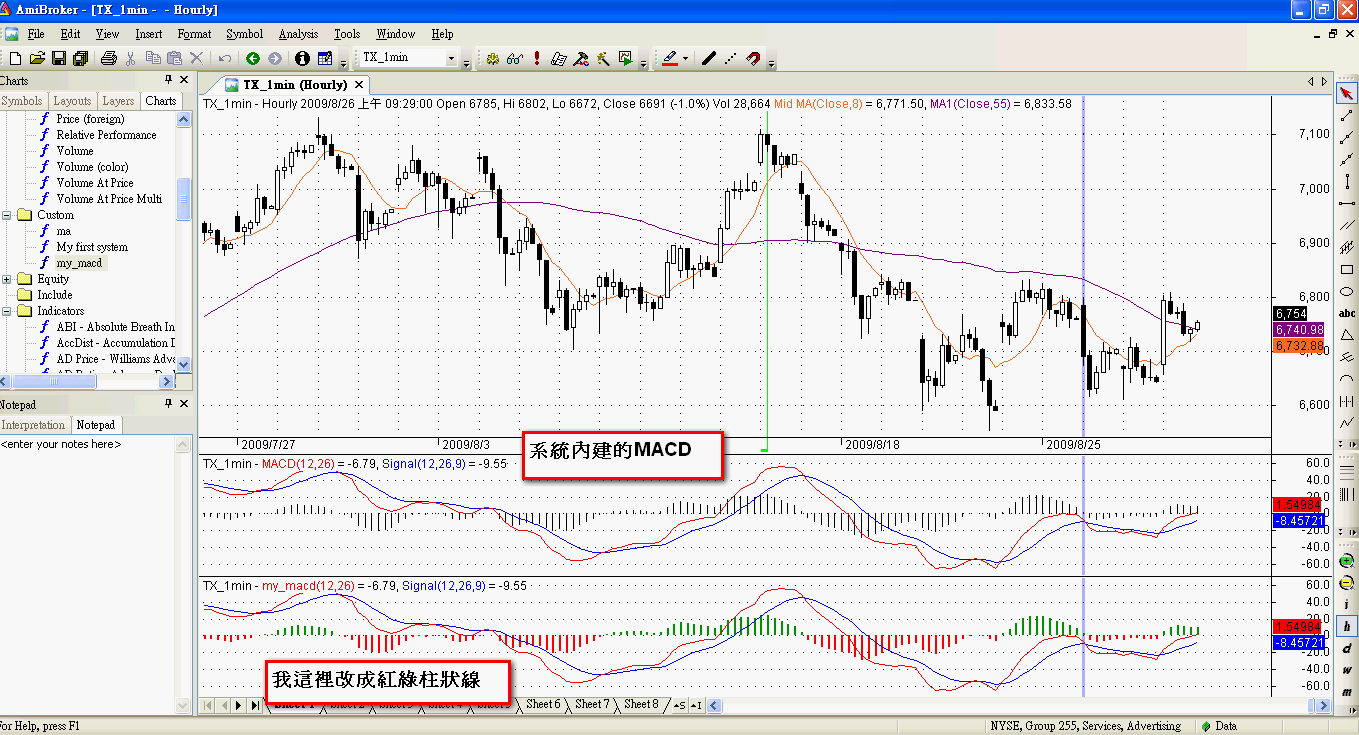The image size is (1359, 735).
Task: Select the arc drawing tool
Action: pos(1347,378)
